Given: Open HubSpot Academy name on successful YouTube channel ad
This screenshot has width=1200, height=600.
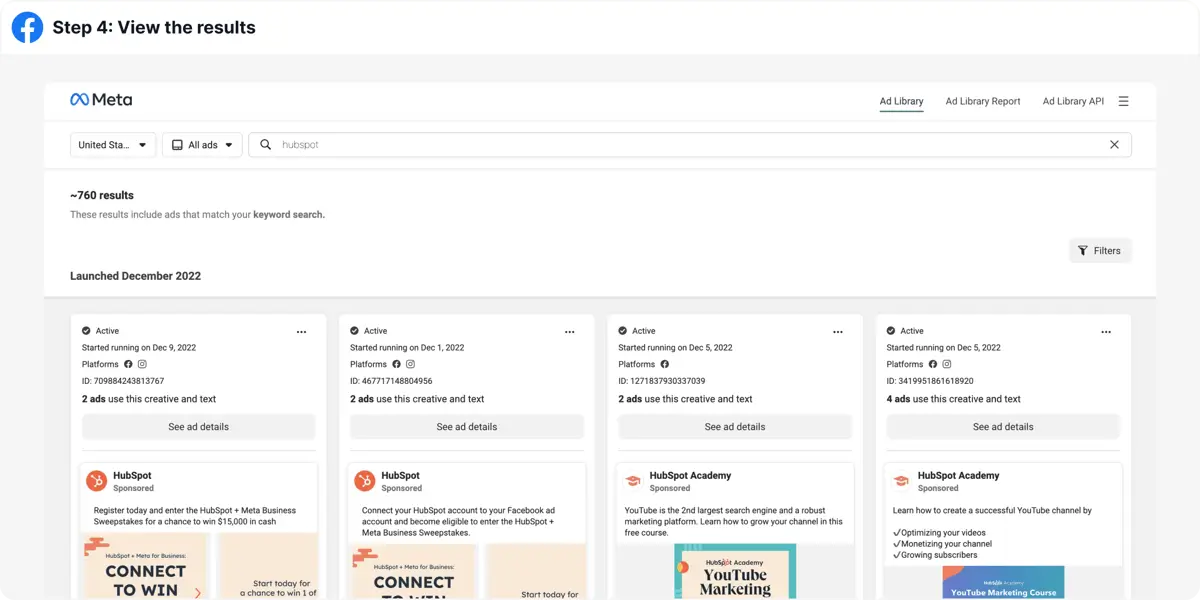Looking at the screenshot, I should [x=958, y=476].
